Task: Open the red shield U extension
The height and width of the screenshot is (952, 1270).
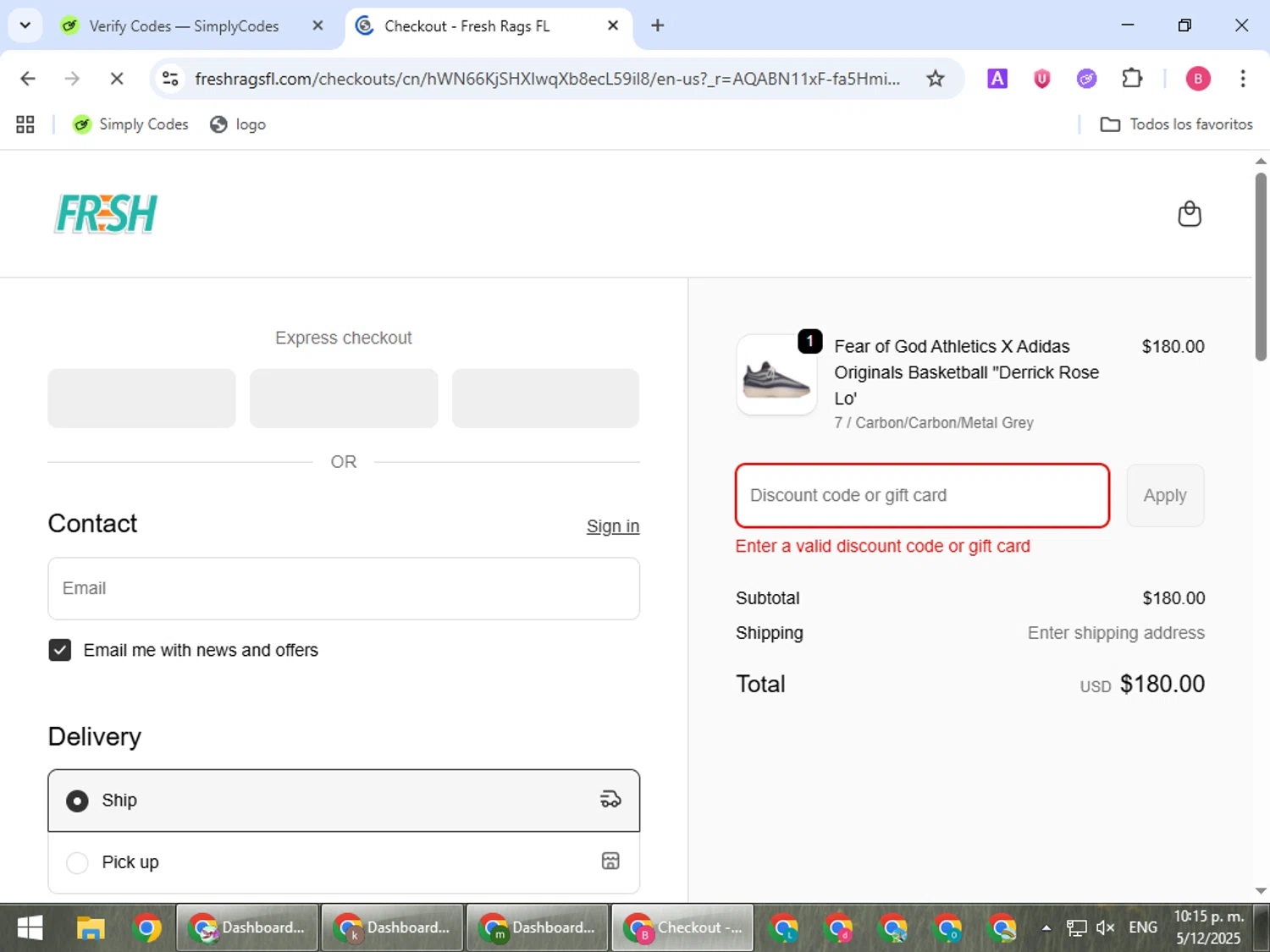Action: pyautogui.click(x=1042, y=79)
